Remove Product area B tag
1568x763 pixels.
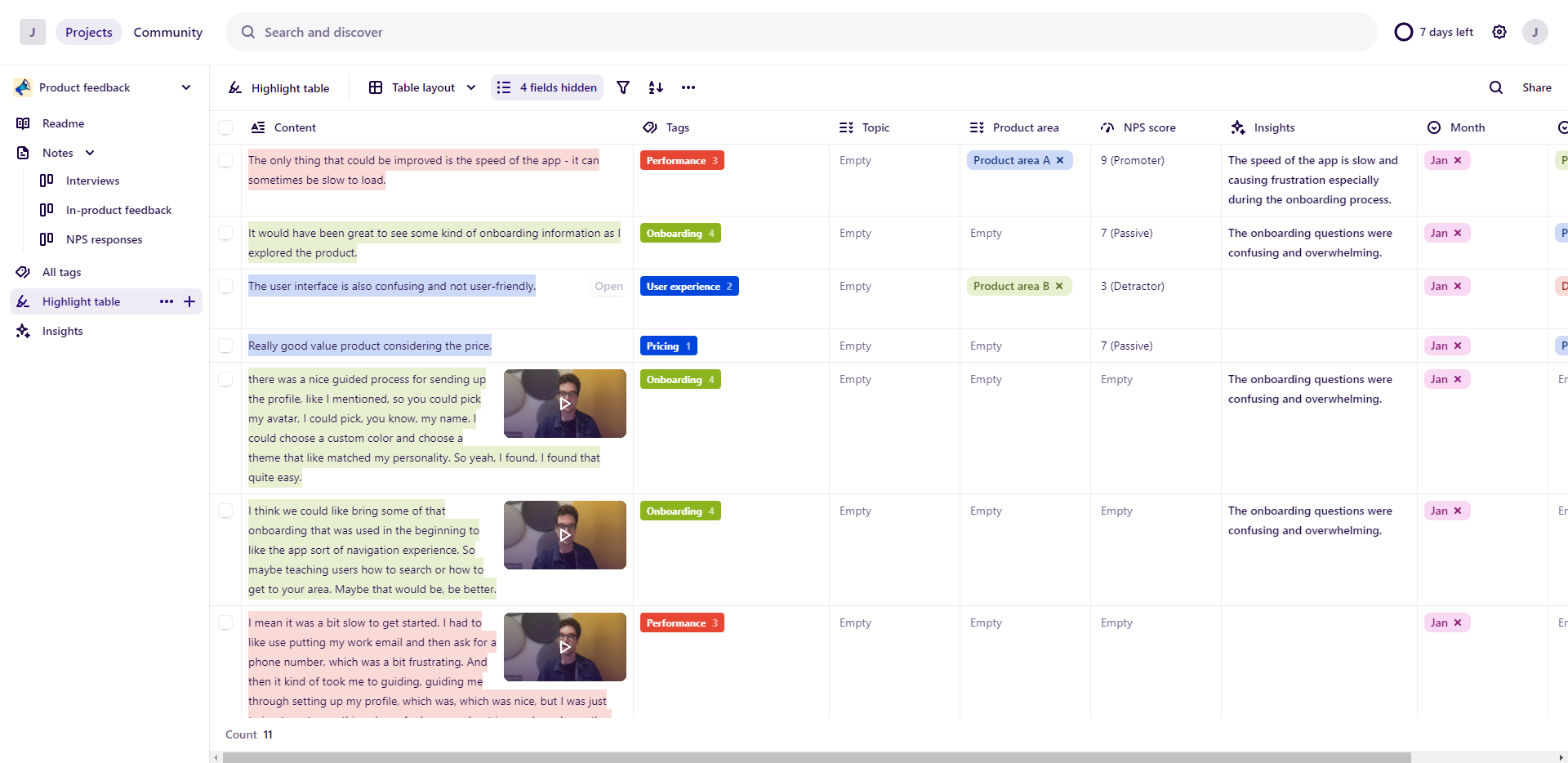click(1059, 286)
